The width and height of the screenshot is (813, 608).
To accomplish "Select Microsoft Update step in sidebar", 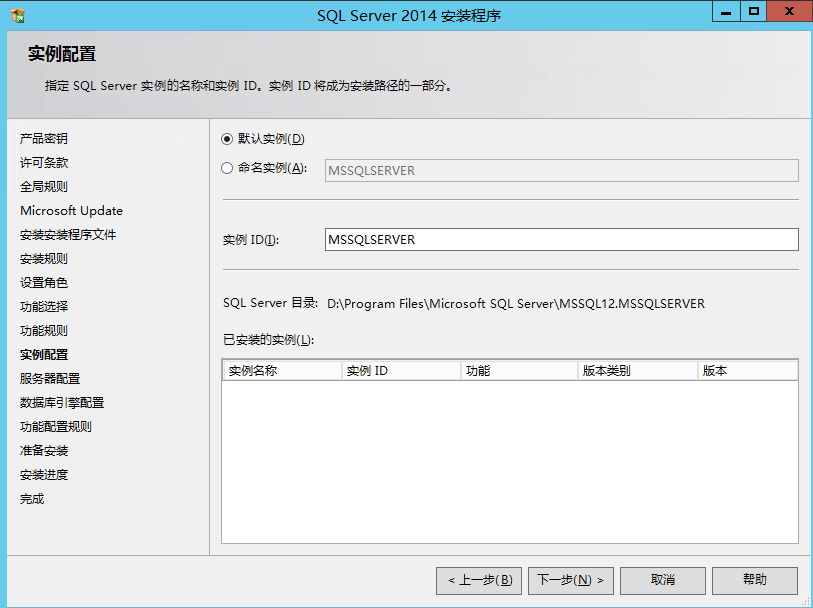I will point(72,210).
